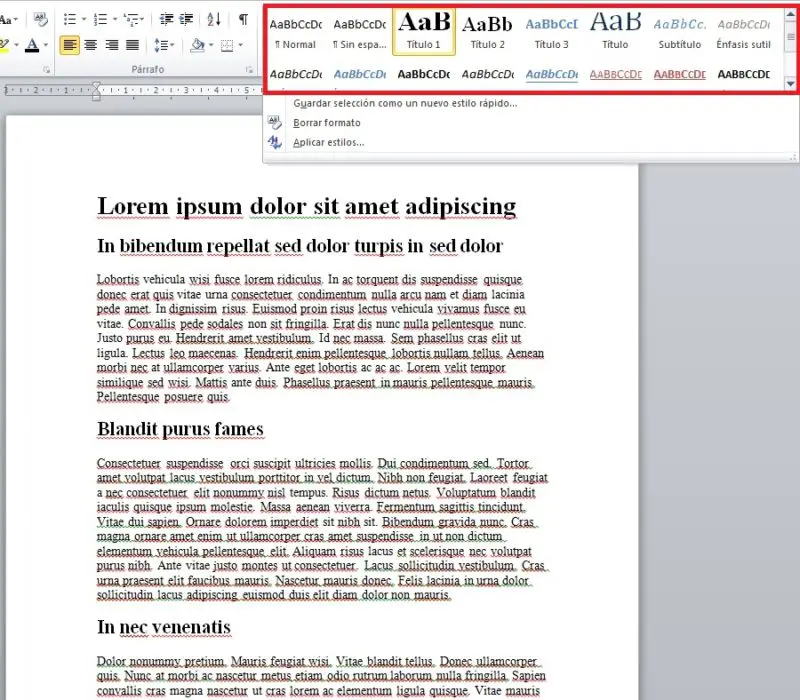The height and width of the screenshot is (700, 800).
Task: Apply the blue italic style in second gallery row
Action: point(360,74)
